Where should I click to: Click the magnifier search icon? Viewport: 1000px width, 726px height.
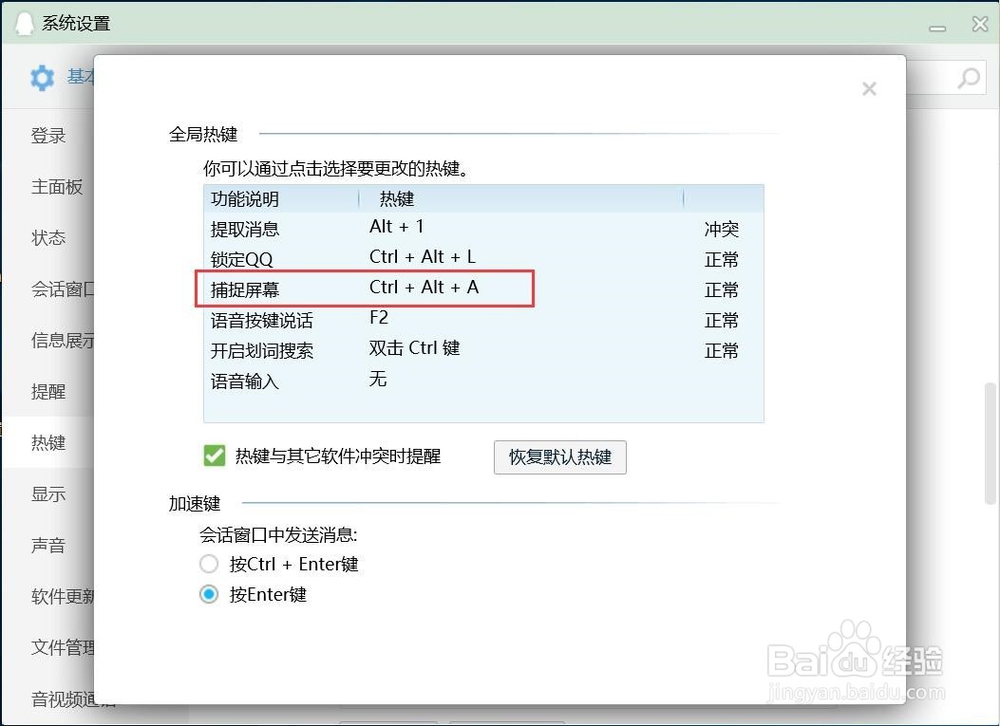click(968, 77)
